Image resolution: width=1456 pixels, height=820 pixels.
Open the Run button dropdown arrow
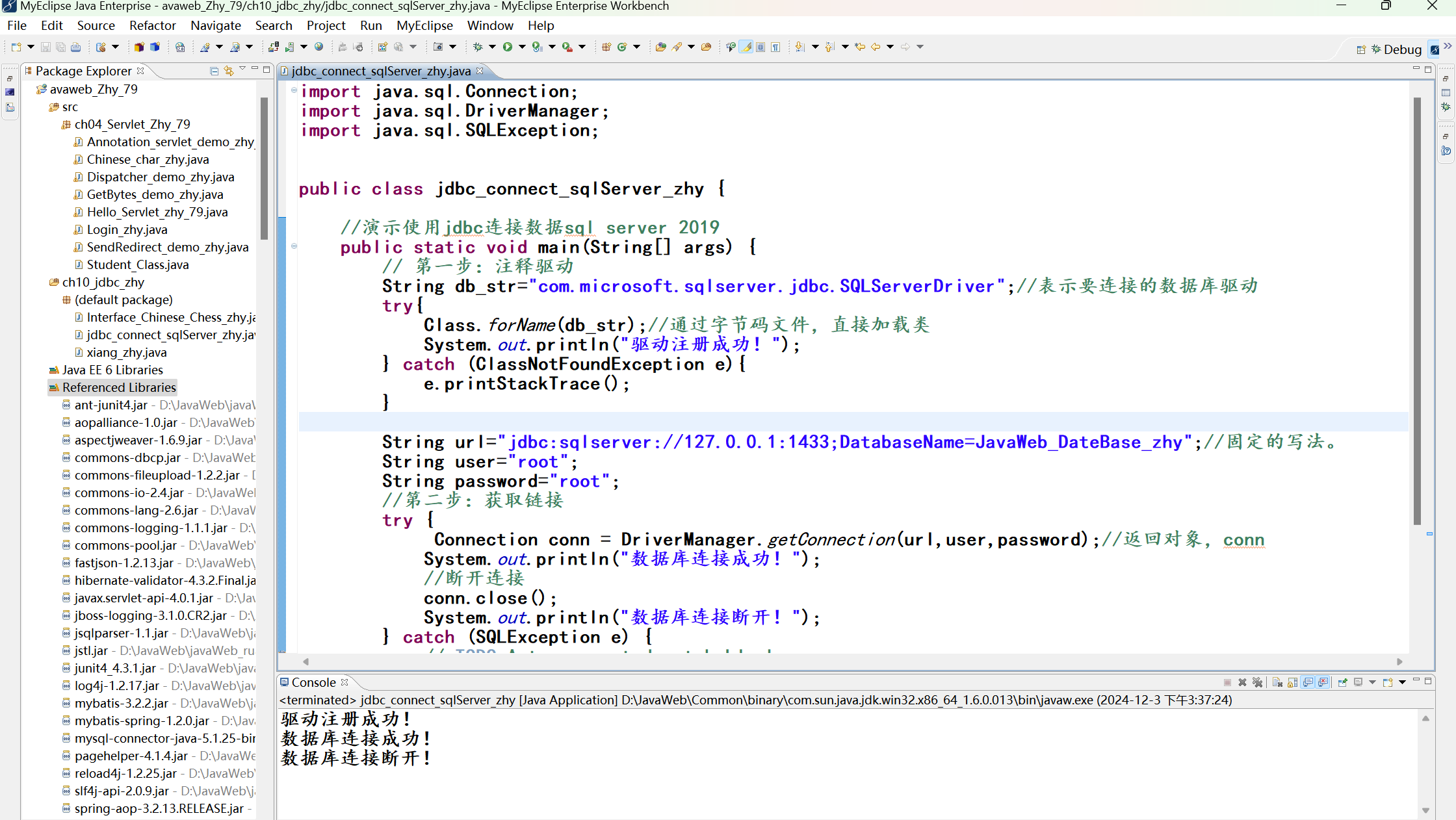pyautogui.click(x=522, y=47)
